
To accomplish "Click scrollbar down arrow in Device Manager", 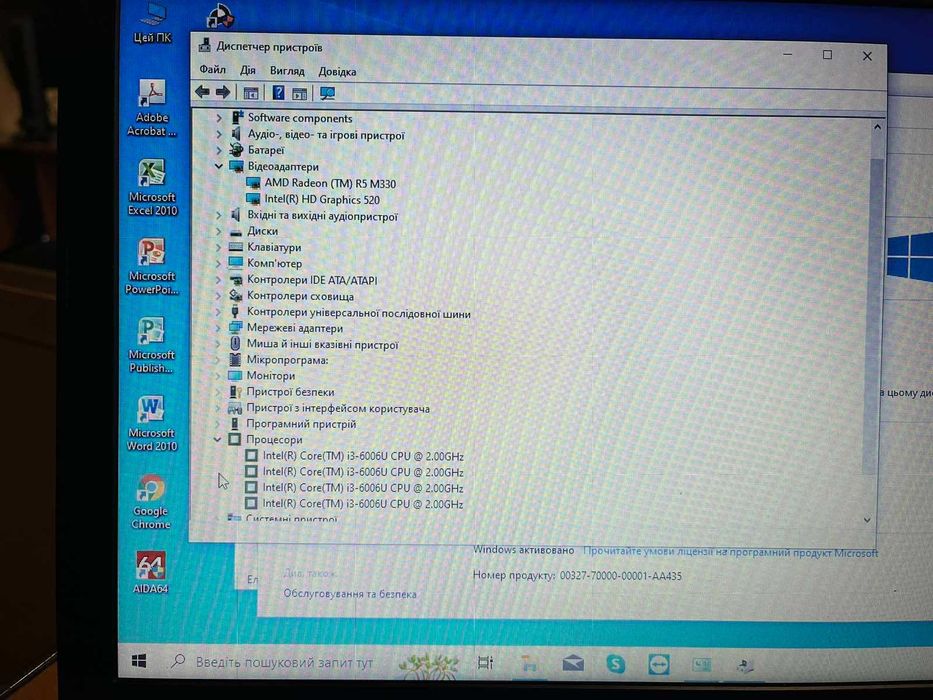I will coord(868,520).
